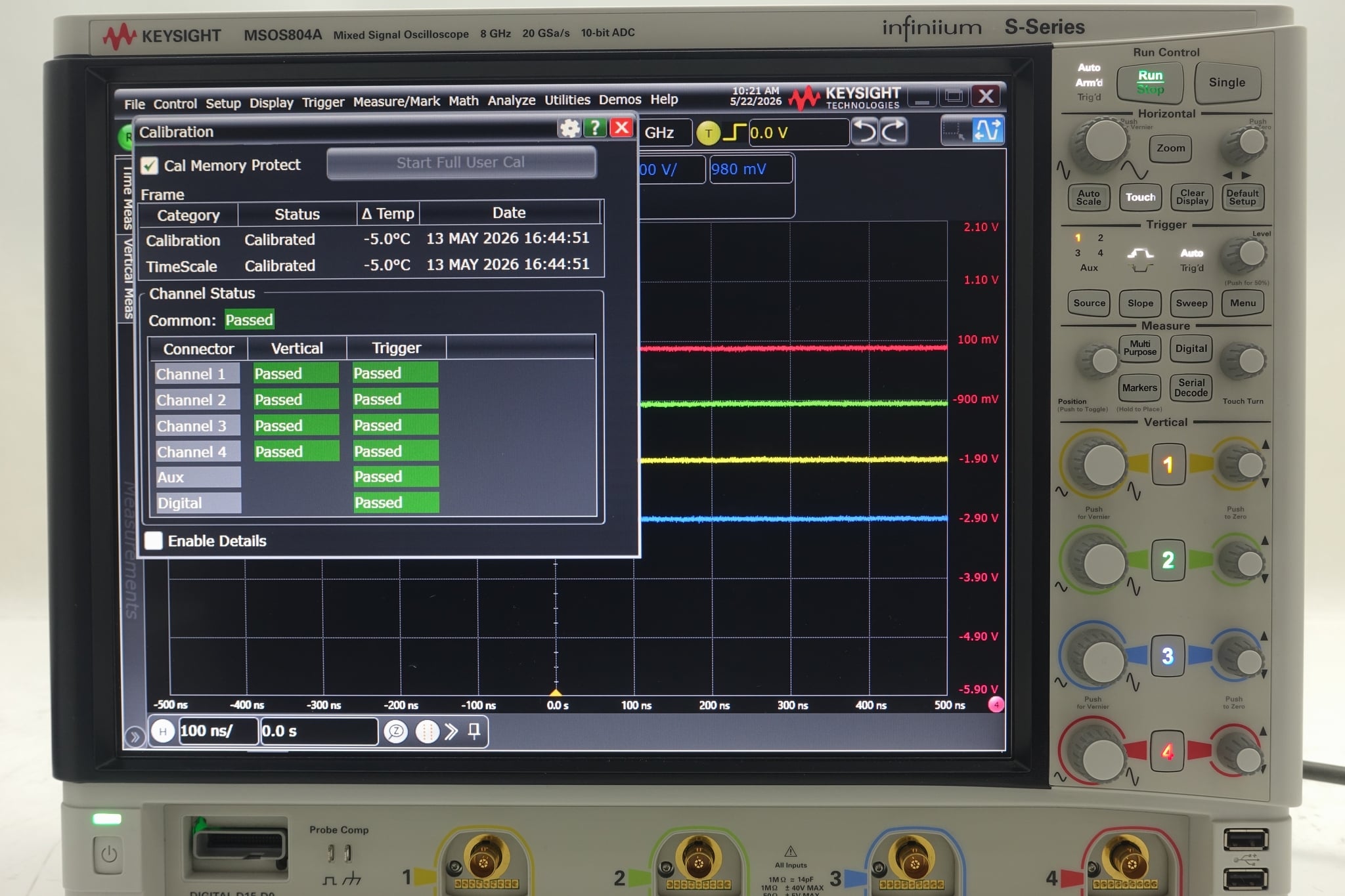Open the Measure/Mark menu
This screenshot has width=1345, height=896.
click(396, 101)
